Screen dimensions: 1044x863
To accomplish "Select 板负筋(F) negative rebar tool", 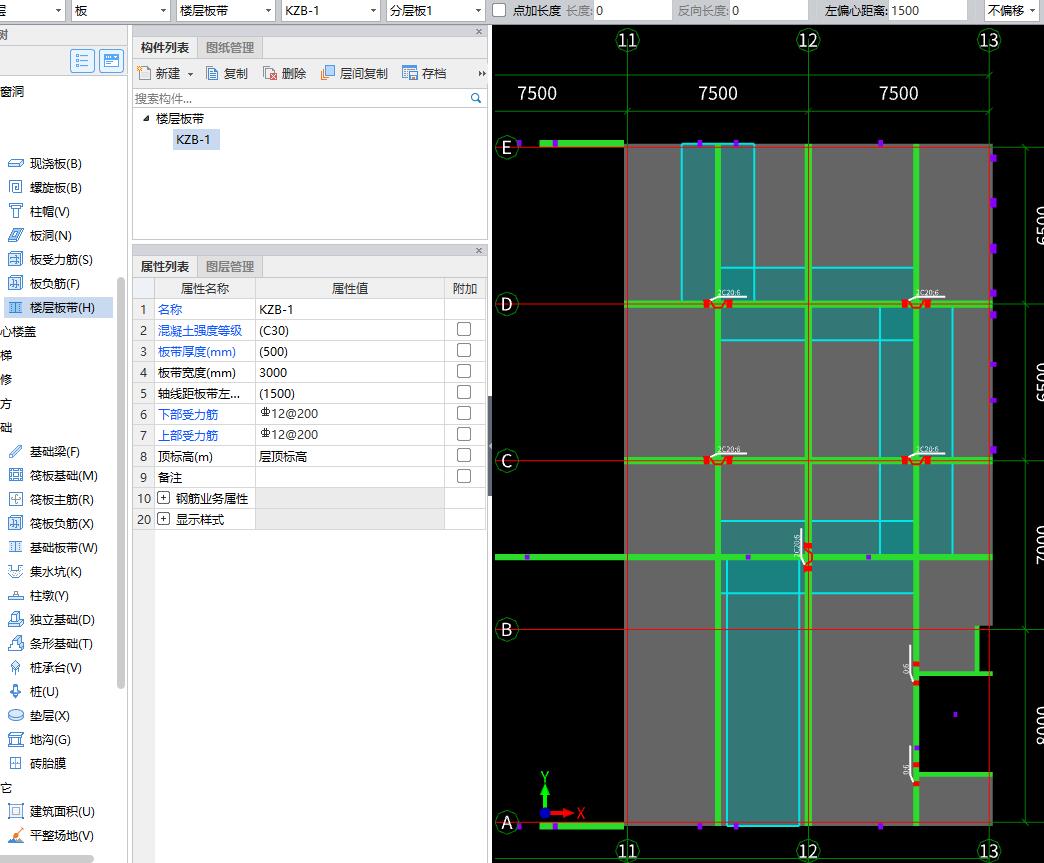I will coord(44,284).
